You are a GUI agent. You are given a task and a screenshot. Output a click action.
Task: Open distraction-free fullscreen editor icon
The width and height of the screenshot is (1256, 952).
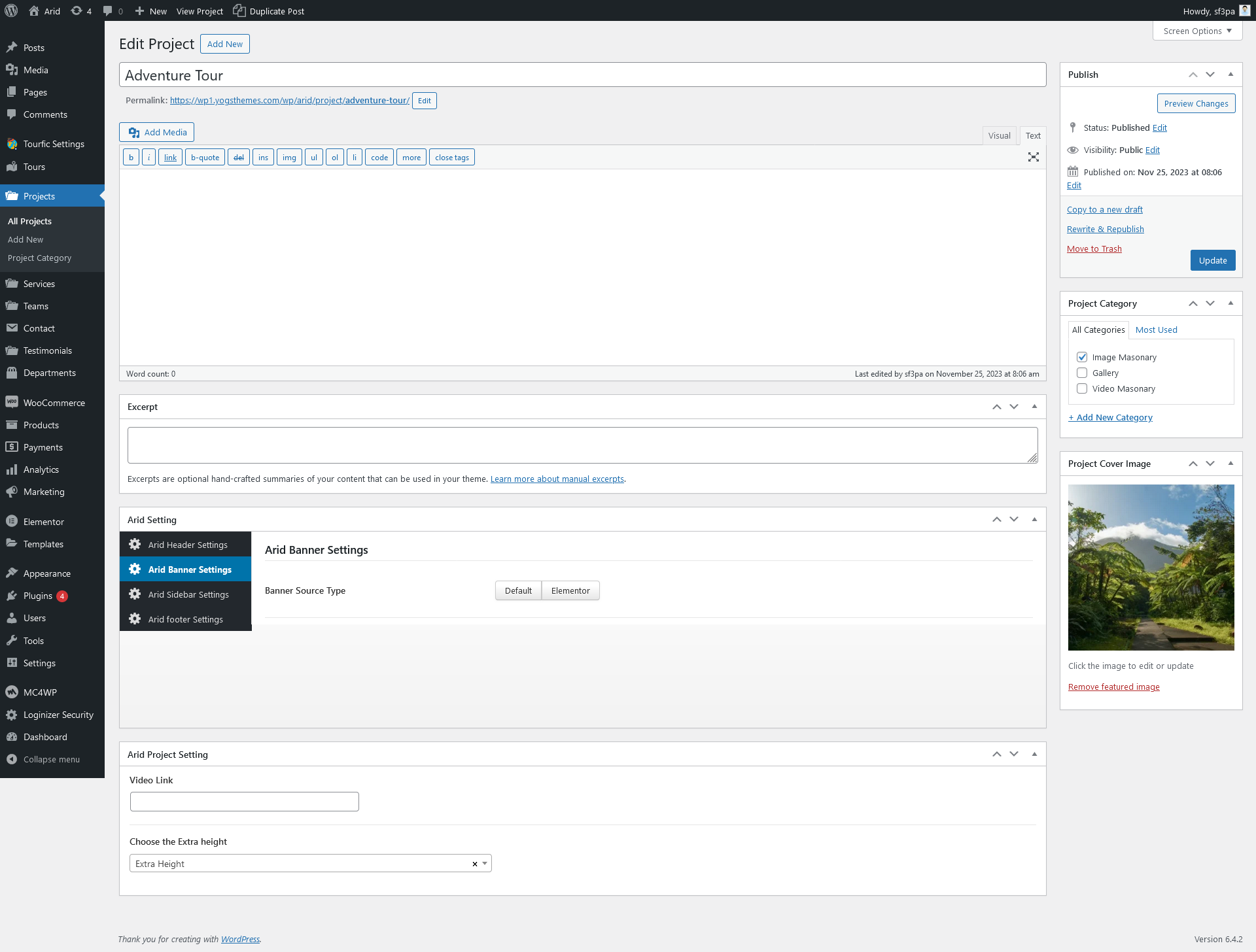[1033, 157]
